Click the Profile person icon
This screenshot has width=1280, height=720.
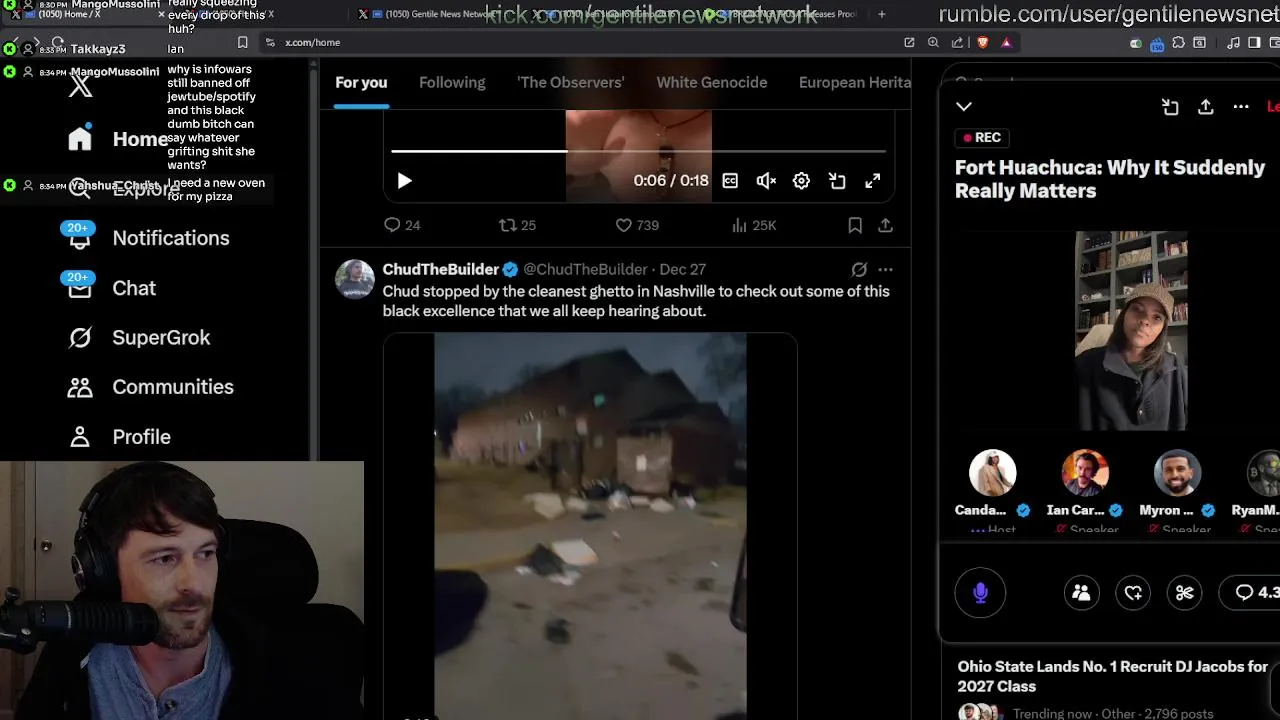pyautogui.click(x=80, y=437)
